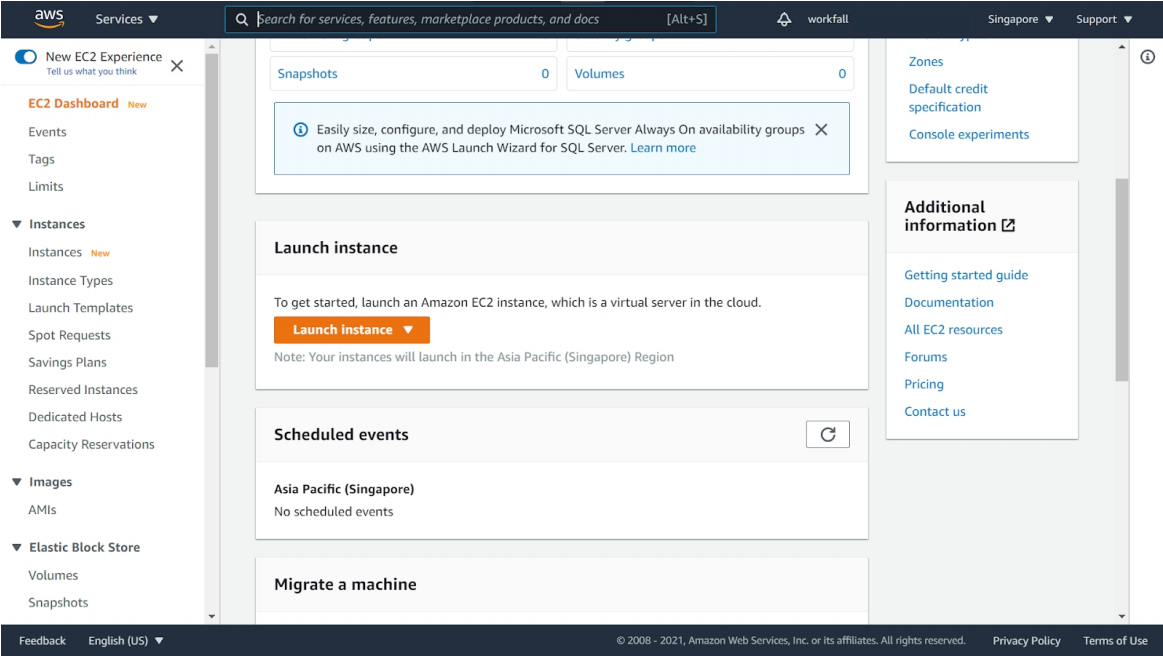Select Launch Templates in the sidebar
Screen dimensions: 1163x656
(x=80, y=308)
